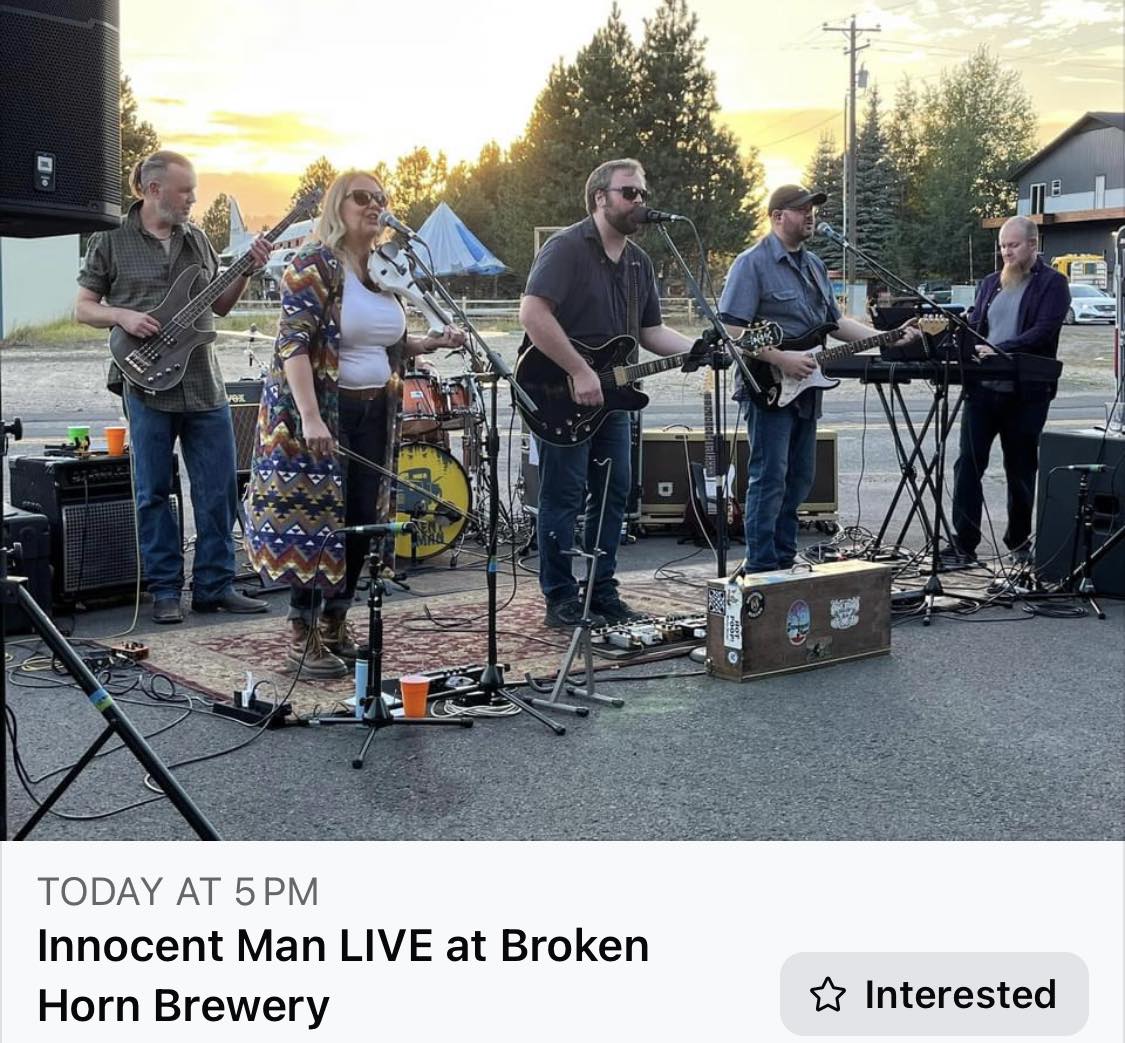Click the yellow bass drum in photo
This screenshot has width=1125, height=1043.
[432, 500]
